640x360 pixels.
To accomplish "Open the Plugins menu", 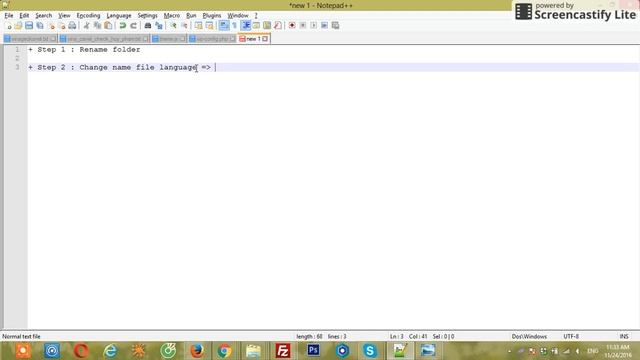I will [x=211, y=16].
